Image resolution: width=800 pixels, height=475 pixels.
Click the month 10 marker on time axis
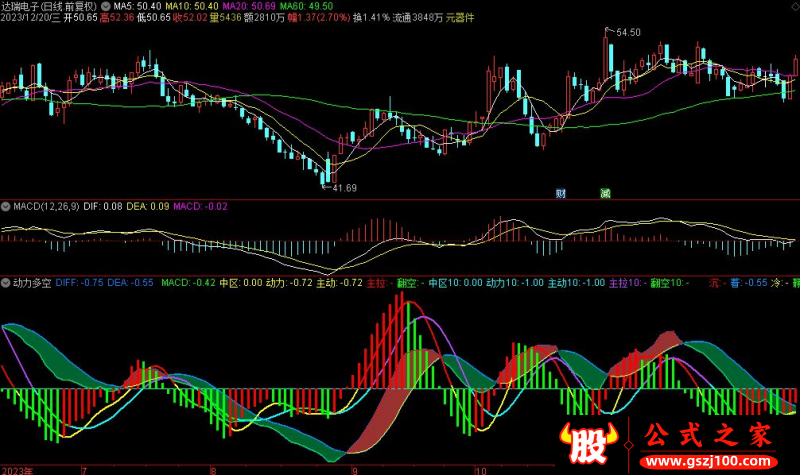point(481,470)
